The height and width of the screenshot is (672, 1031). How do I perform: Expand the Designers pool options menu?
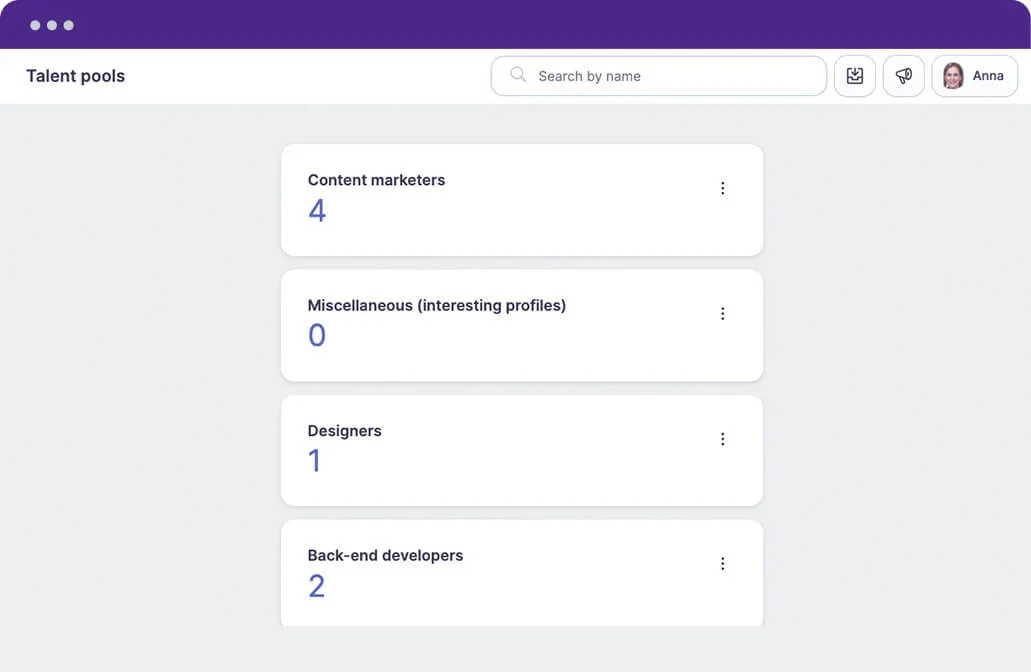coord(723,439)
